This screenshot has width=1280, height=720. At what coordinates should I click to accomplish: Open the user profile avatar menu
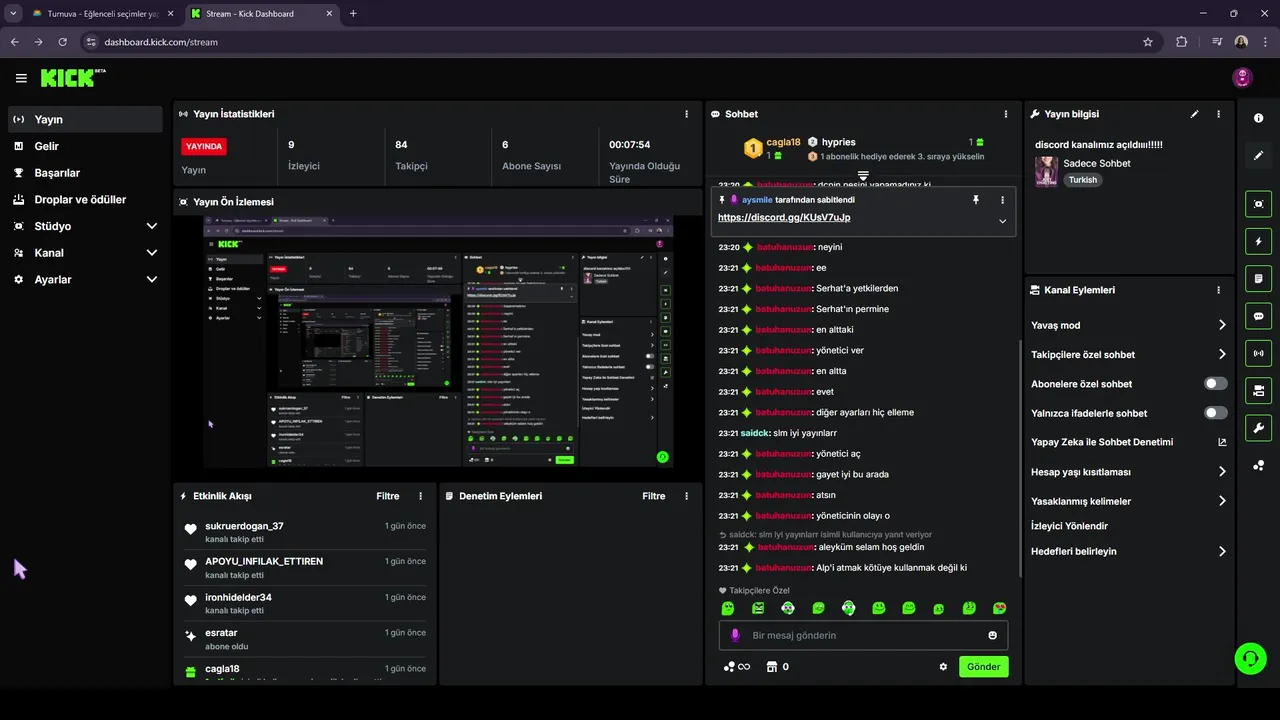tap(1242, 78)
